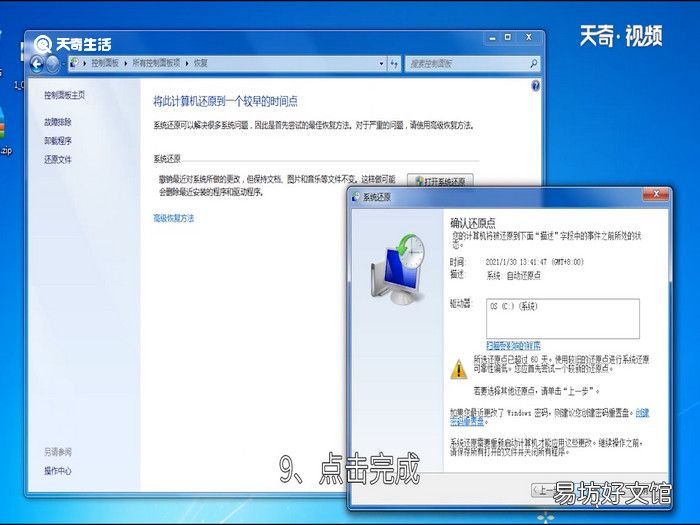Open 卸载程序 link in left sidebar
Image resolution: width=700 pixels, height=525 pixels.
58,141
